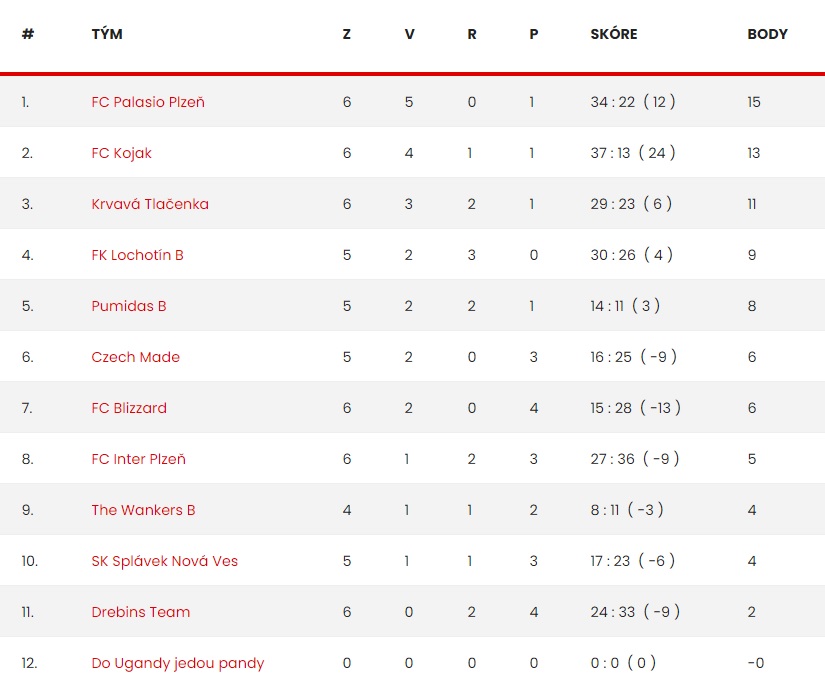
Task: Click the TÝM column header
Action: coord(107,34)
